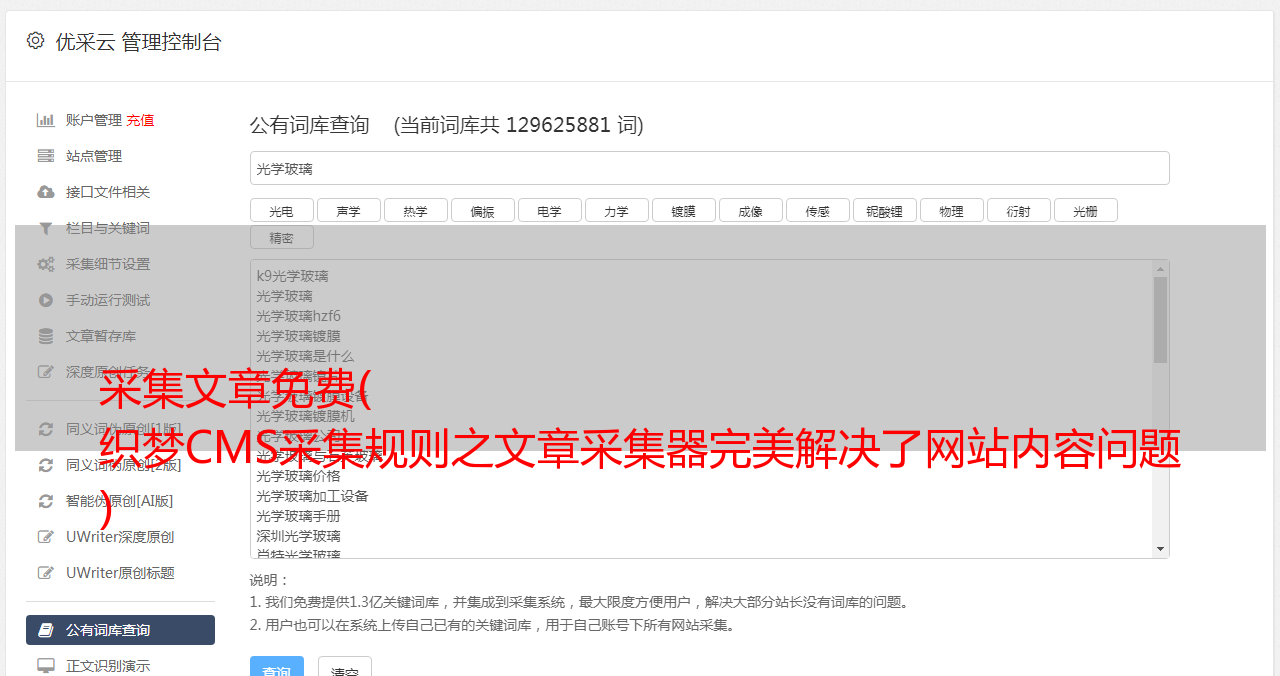Screen dimensions: 1280x676
Task: Open the 正文识别演示 menu item
Action: tap(108, 666)
